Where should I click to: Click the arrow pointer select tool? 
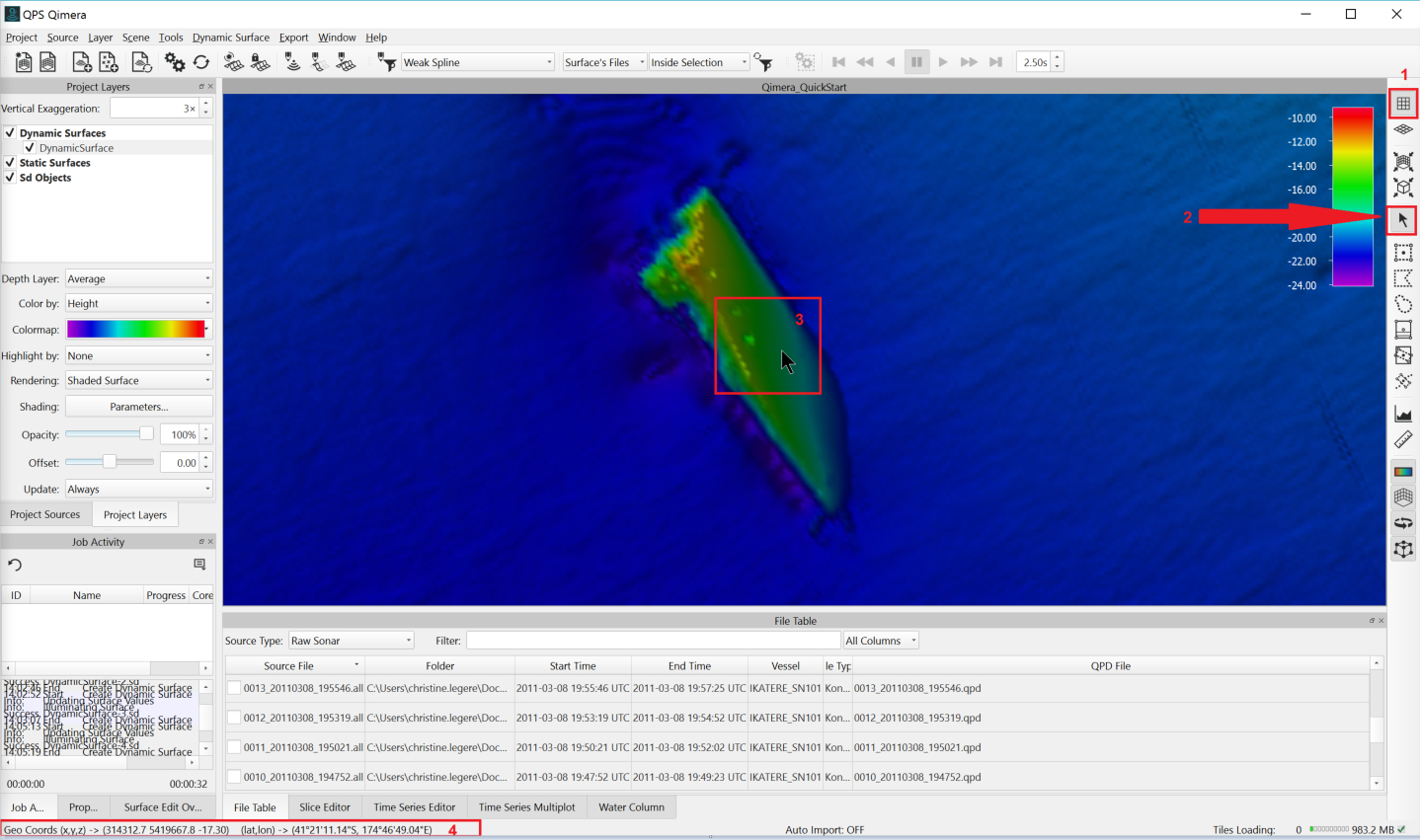pos(1402,220)
